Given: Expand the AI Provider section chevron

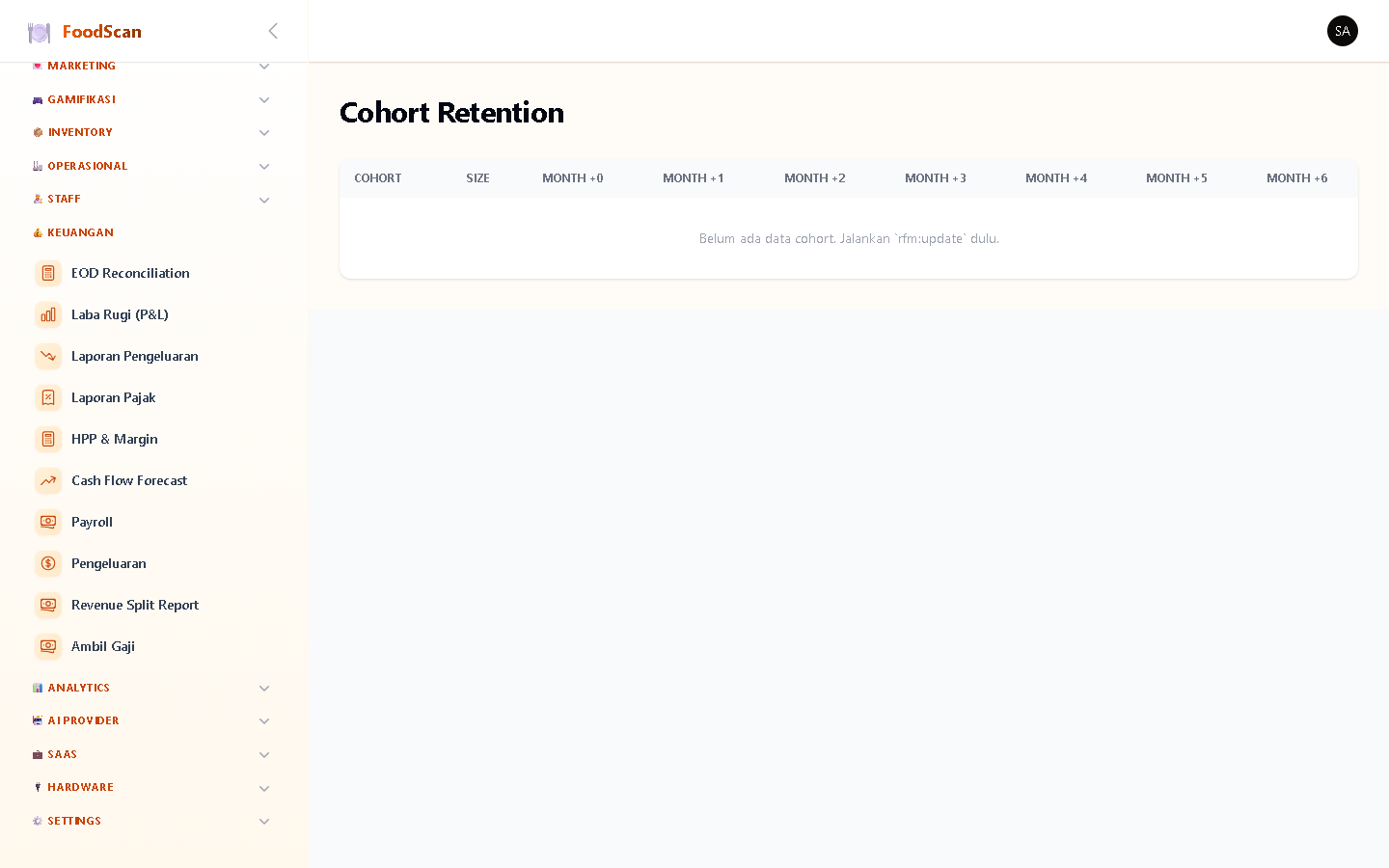Looking at the screenshot, I should 264,721.
